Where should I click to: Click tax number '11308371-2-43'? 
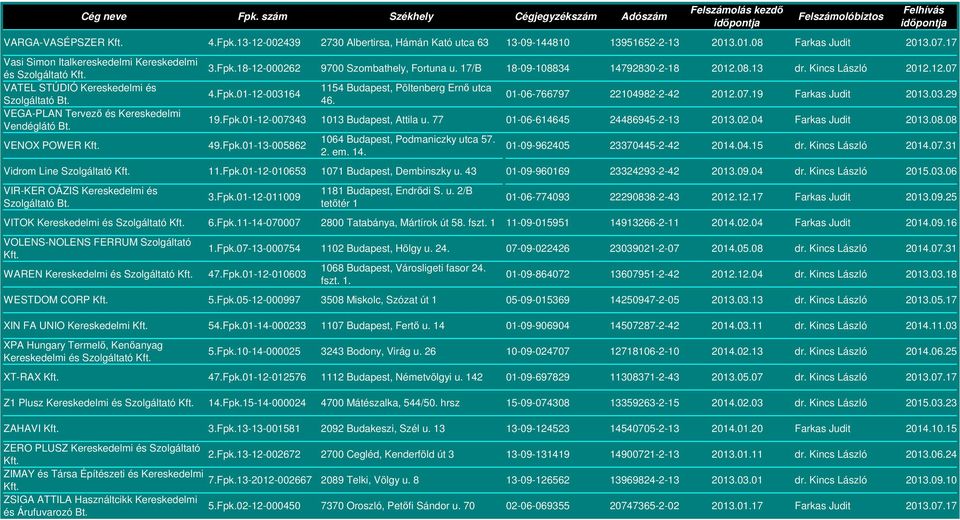tap(644, 377)
